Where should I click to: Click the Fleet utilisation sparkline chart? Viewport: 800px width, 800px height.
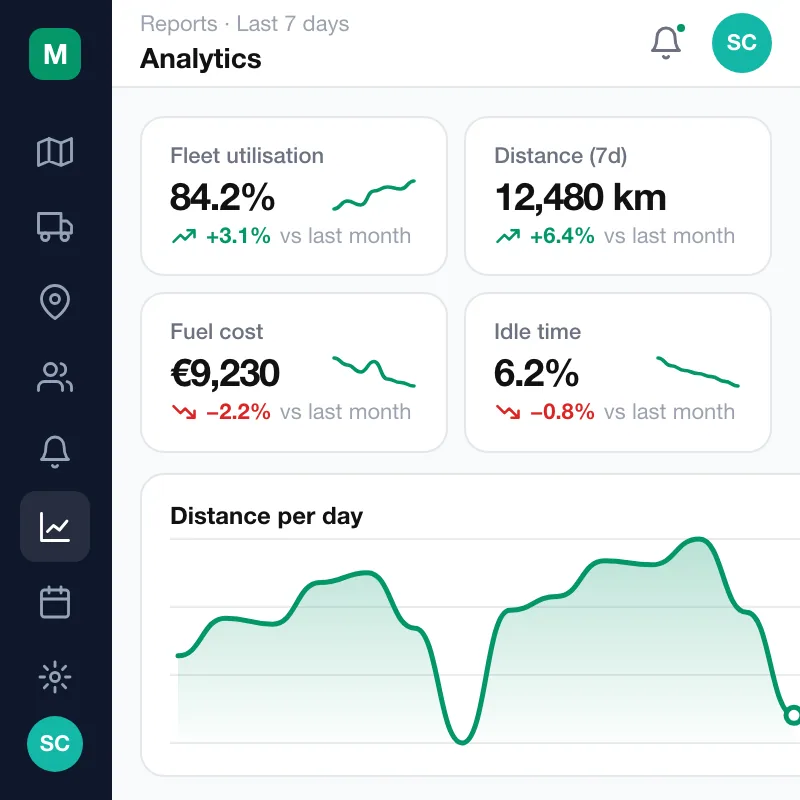point(374,195)
